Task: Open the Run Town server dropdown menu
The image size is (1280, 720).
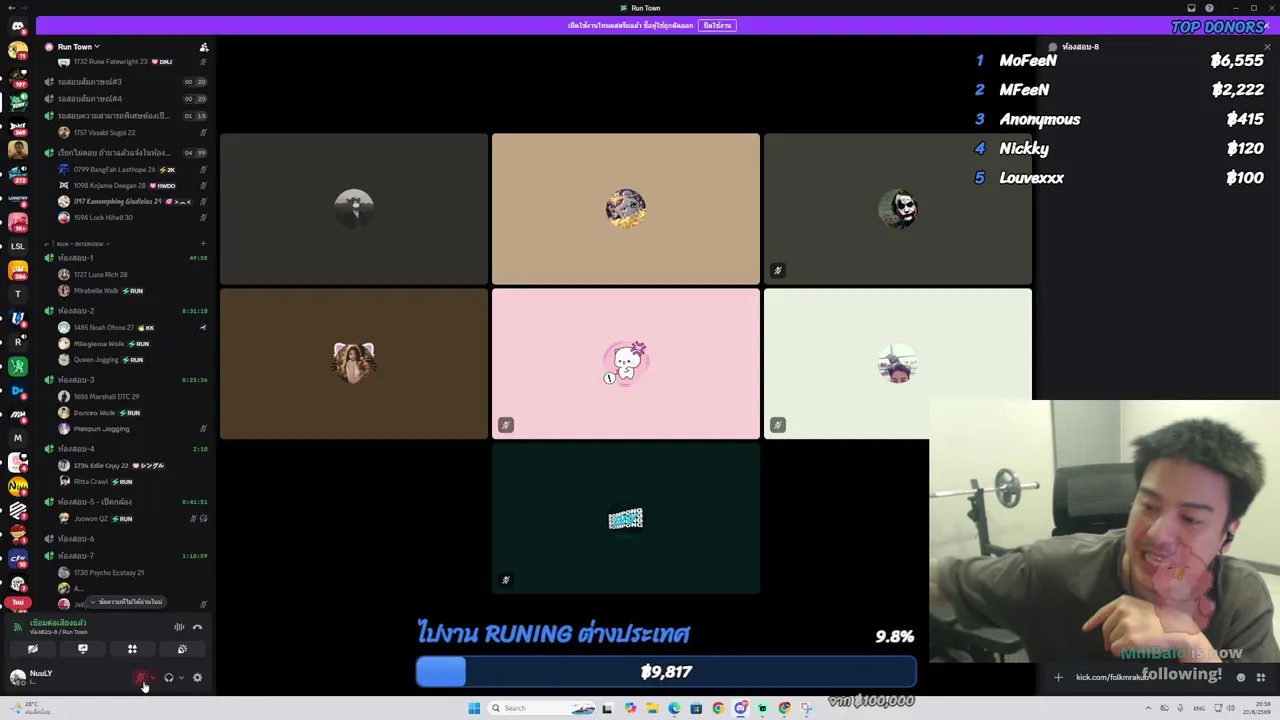Action: 78,47
